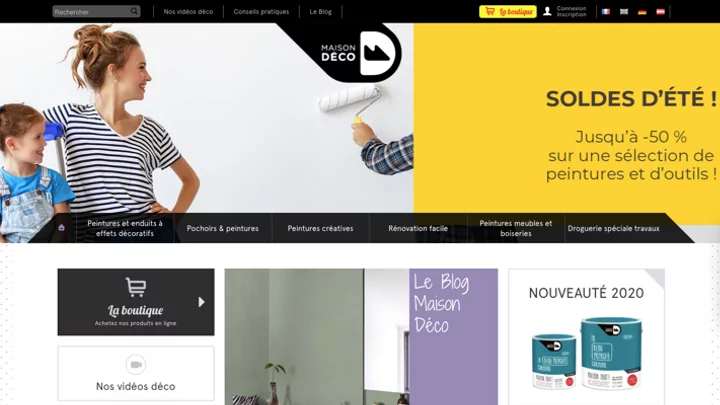
Task: Select Pochoirs & peintures menu item
Action: pyautogui.click(x=223, y=228)
